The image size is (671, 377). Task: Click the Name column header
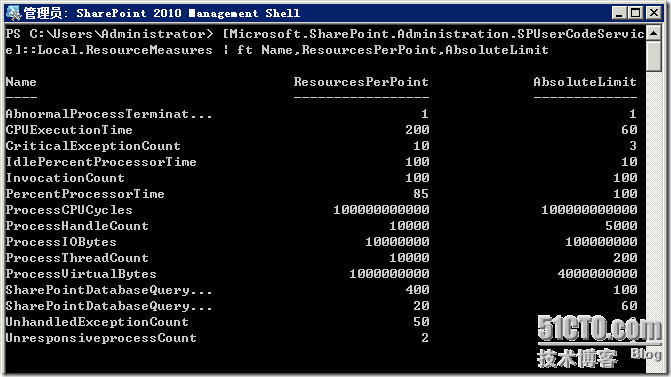[21, 82]
